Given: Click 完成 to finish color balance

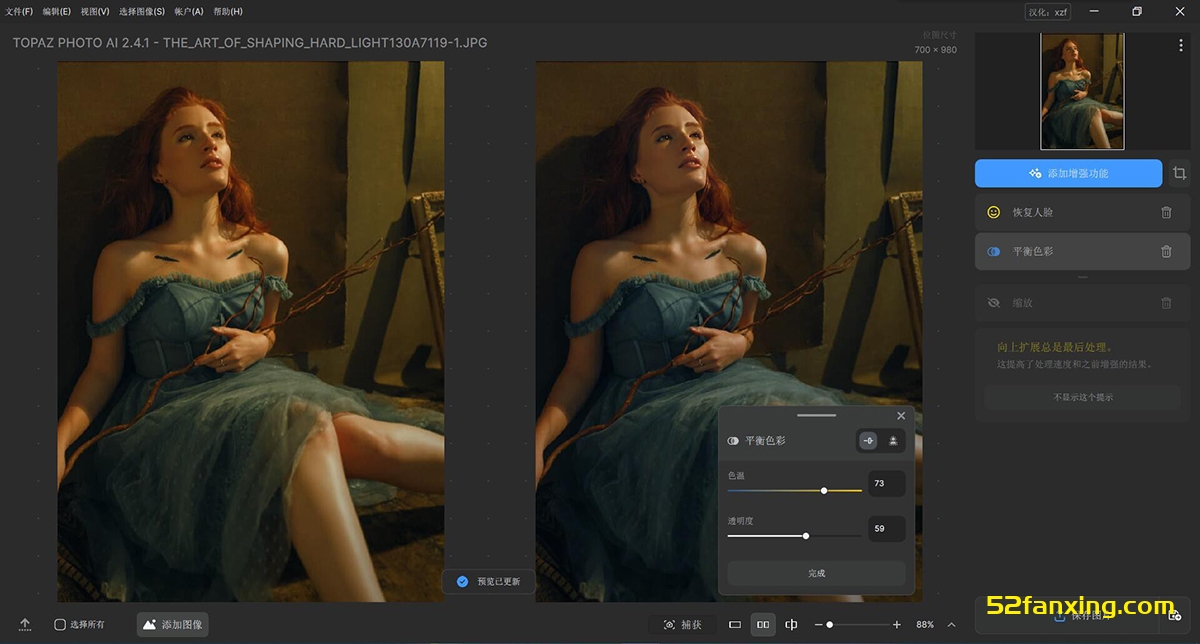Looking at the screenshot, I should [x=816, y=573].
